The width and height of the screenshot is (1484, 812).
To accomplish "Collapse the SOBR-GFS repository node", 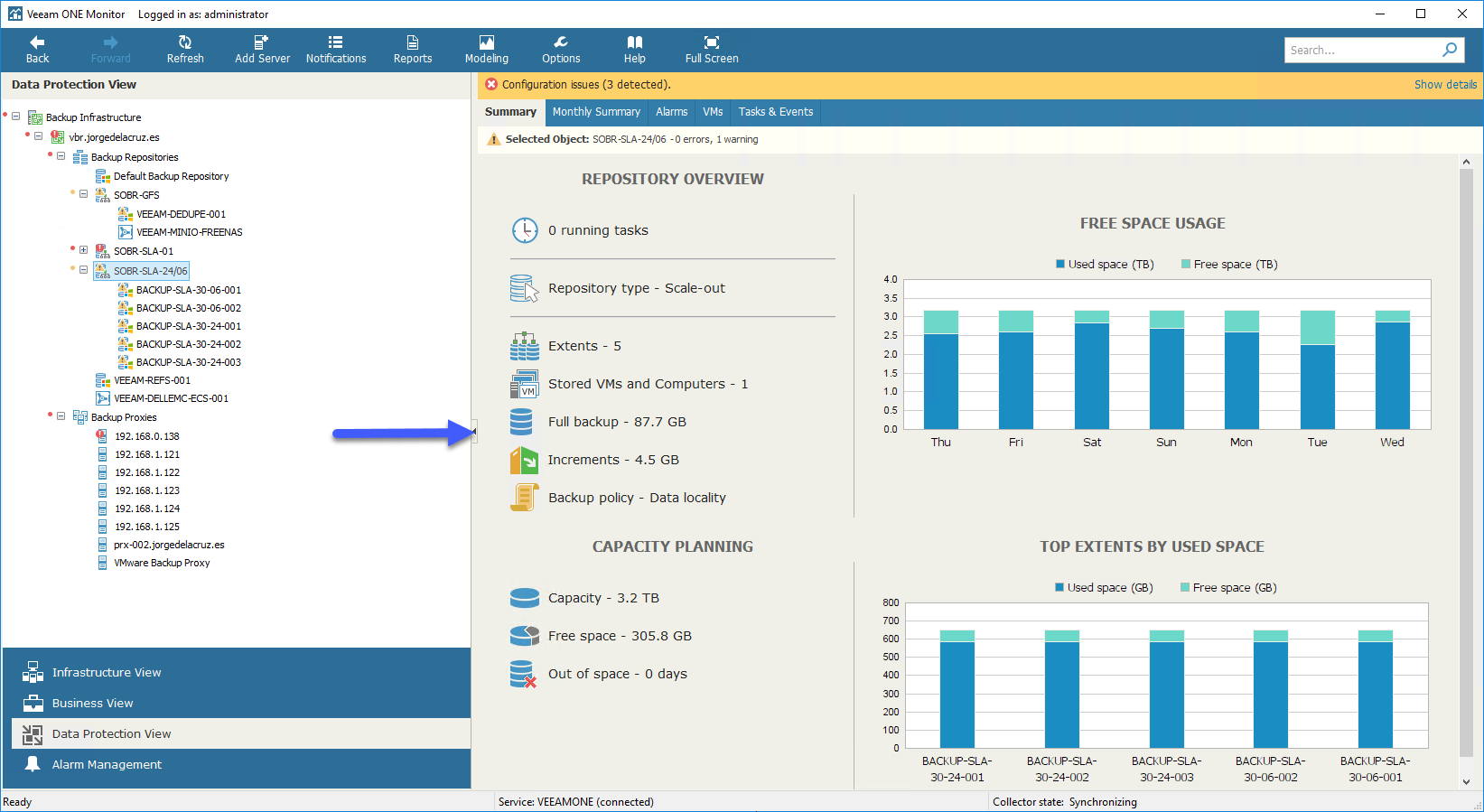I will click(x=83, y=194).
